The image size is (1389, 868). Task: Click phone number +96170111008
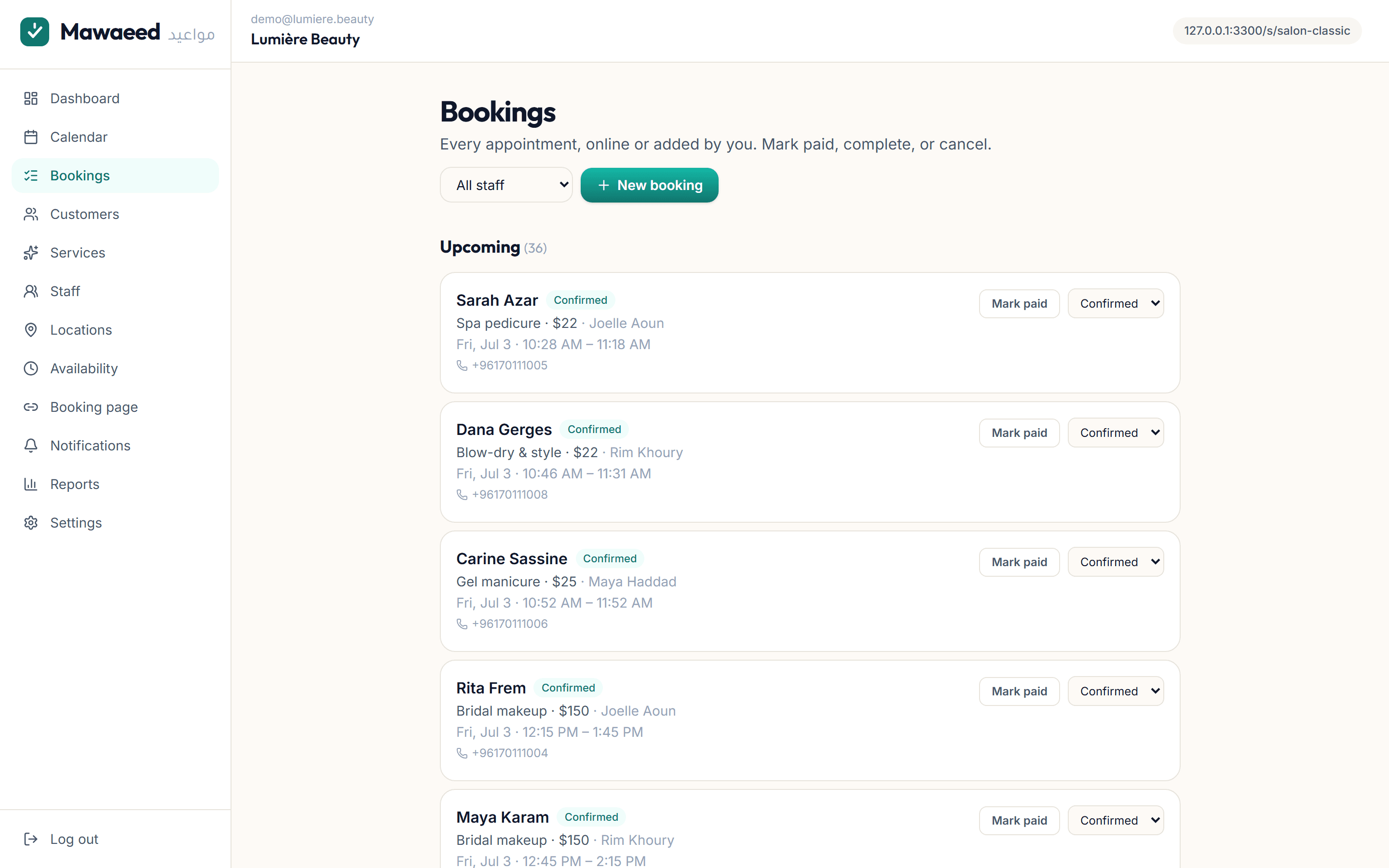coord(510,494)
